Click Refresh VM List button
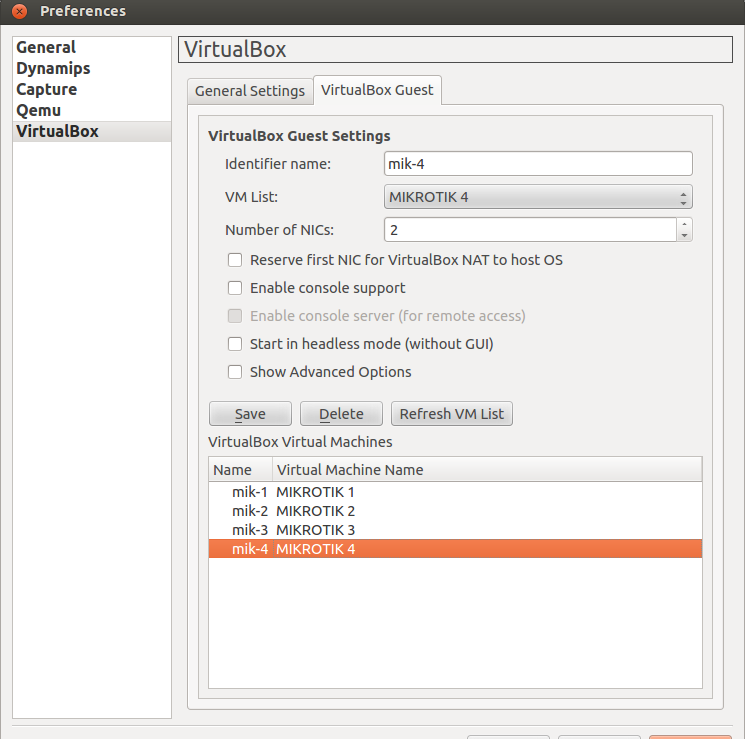Screen dimensions: 745x739 (452, 414)
